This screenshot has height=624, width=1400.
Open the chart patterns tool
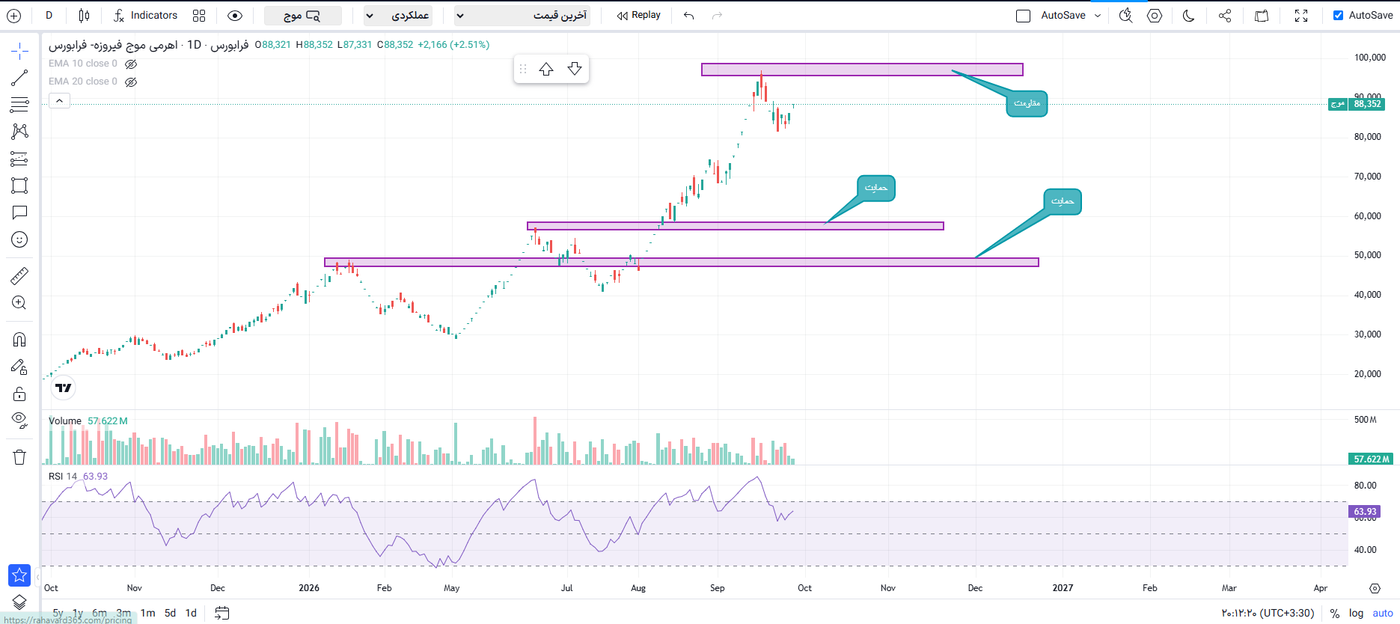[x=19, y=132]
